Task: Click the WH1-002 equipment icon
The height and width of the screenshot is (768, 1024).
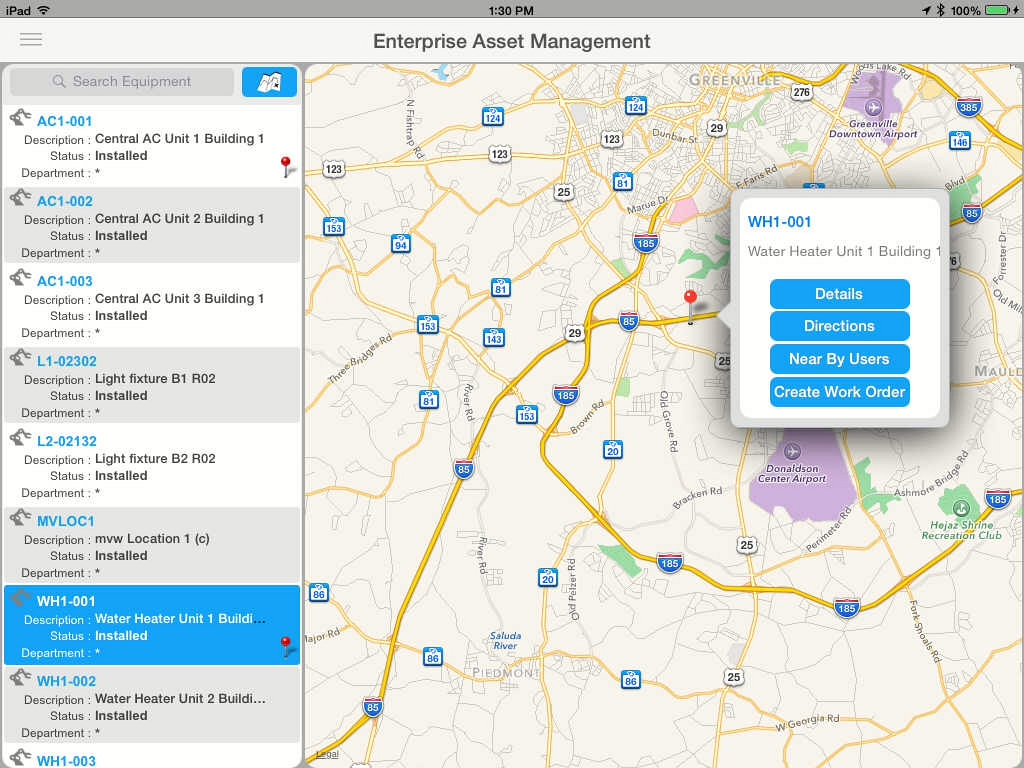Action: tap(20, 677)
